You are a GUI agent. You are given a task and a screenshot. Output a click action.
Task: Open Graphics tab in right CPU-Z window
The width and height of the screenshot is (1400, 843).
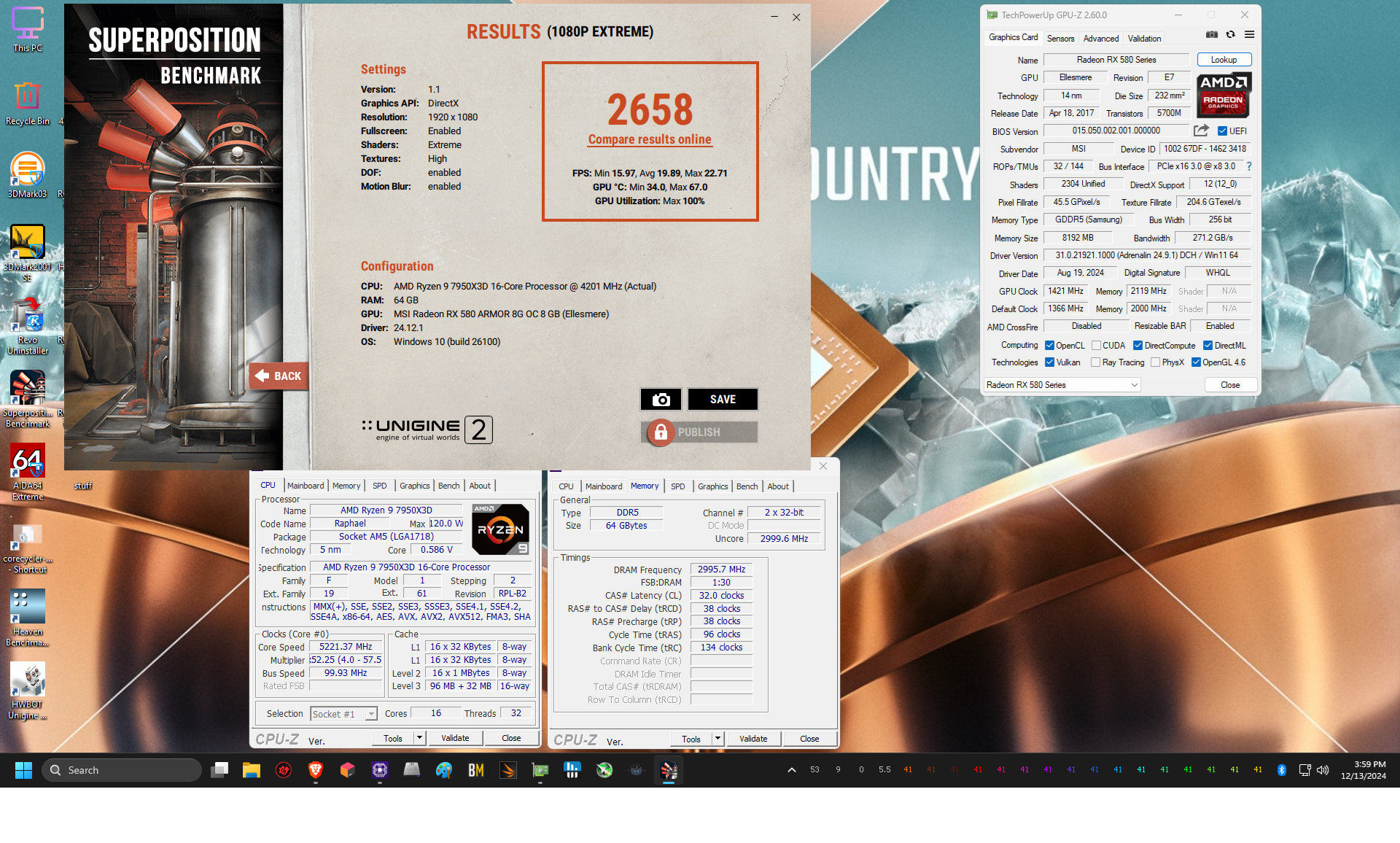coord(712,486)
